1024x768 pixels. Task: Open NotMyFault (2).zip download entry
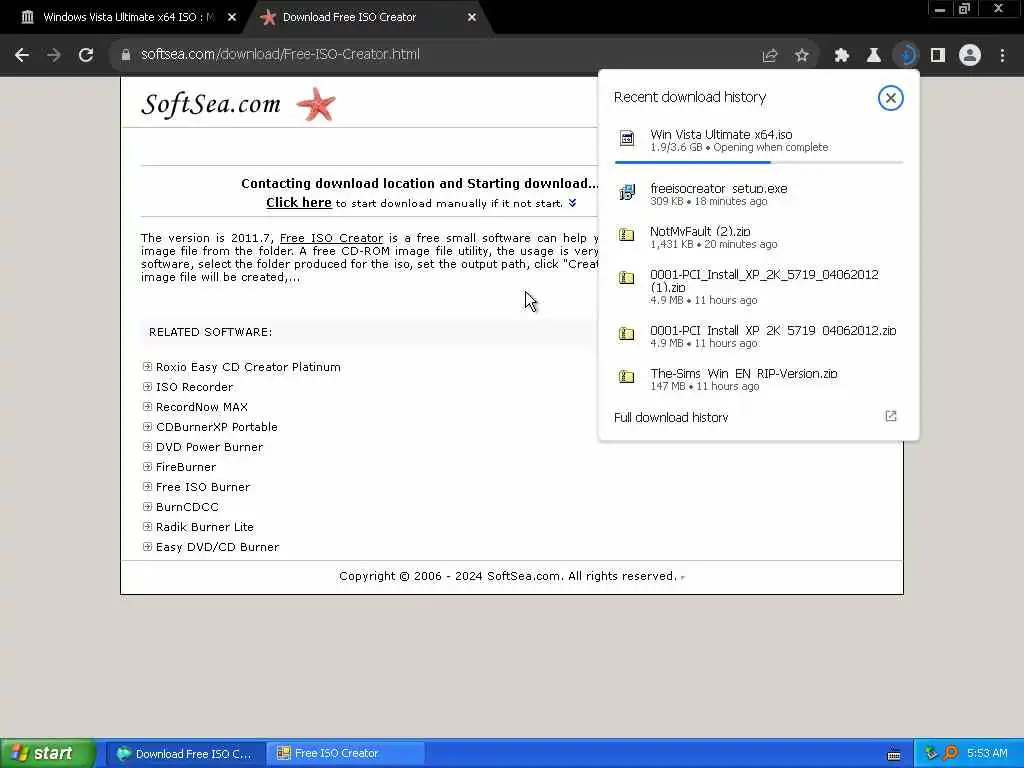tap(758, 237)
